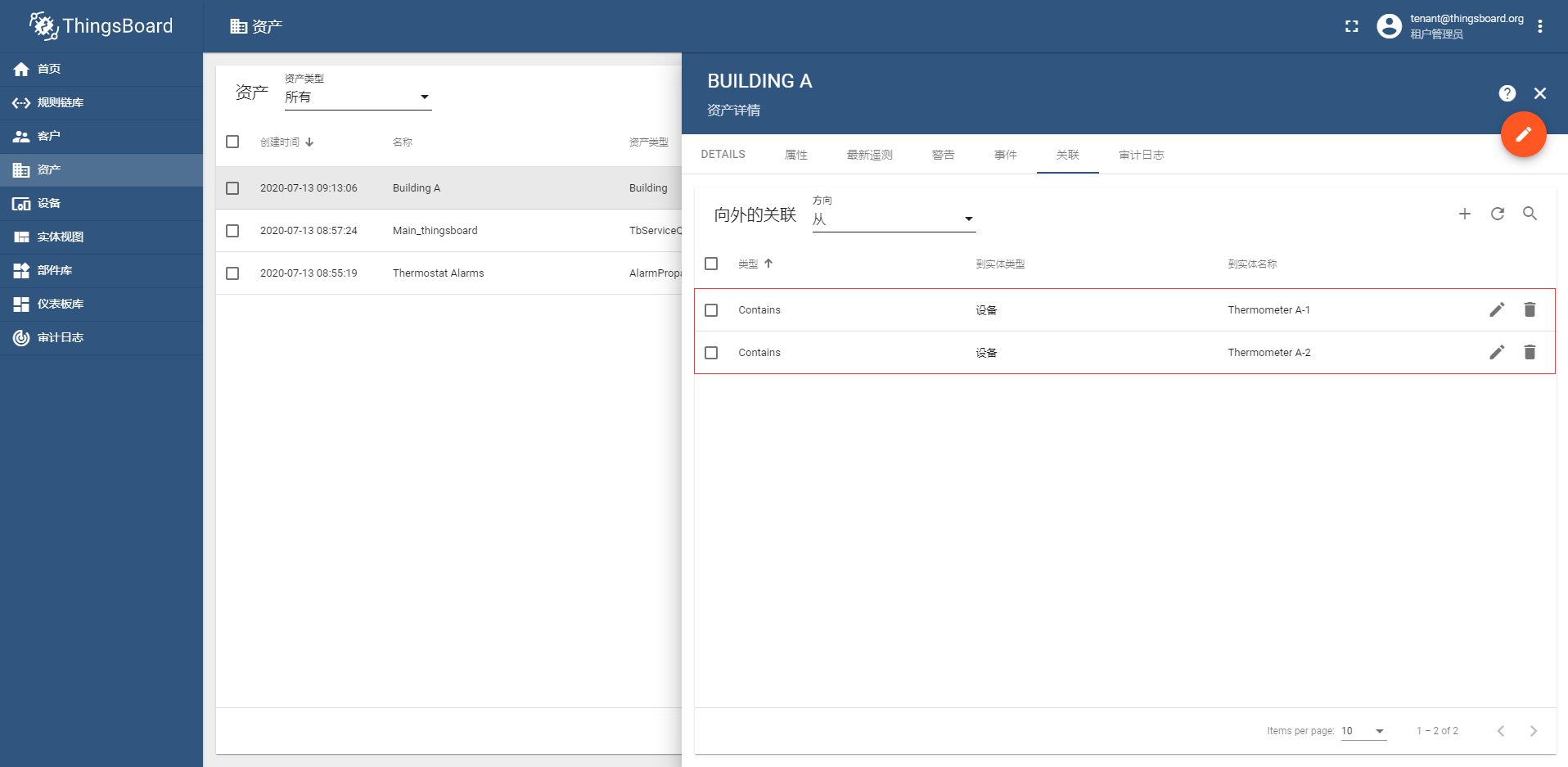
Task: Delete the Thermometer A-2 relation
Action: [x=1530, y=352]
